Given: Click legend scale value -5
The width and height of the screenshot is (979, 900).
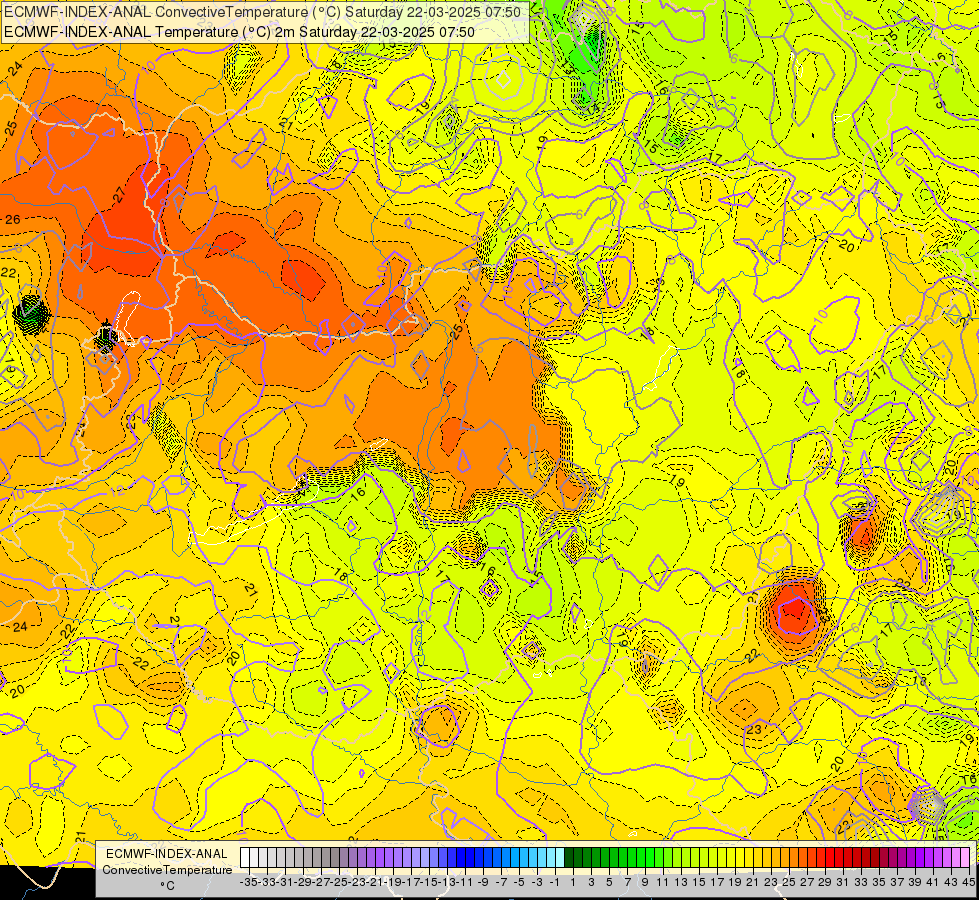Looking at the screenshot, I should [x=519, y=882].
